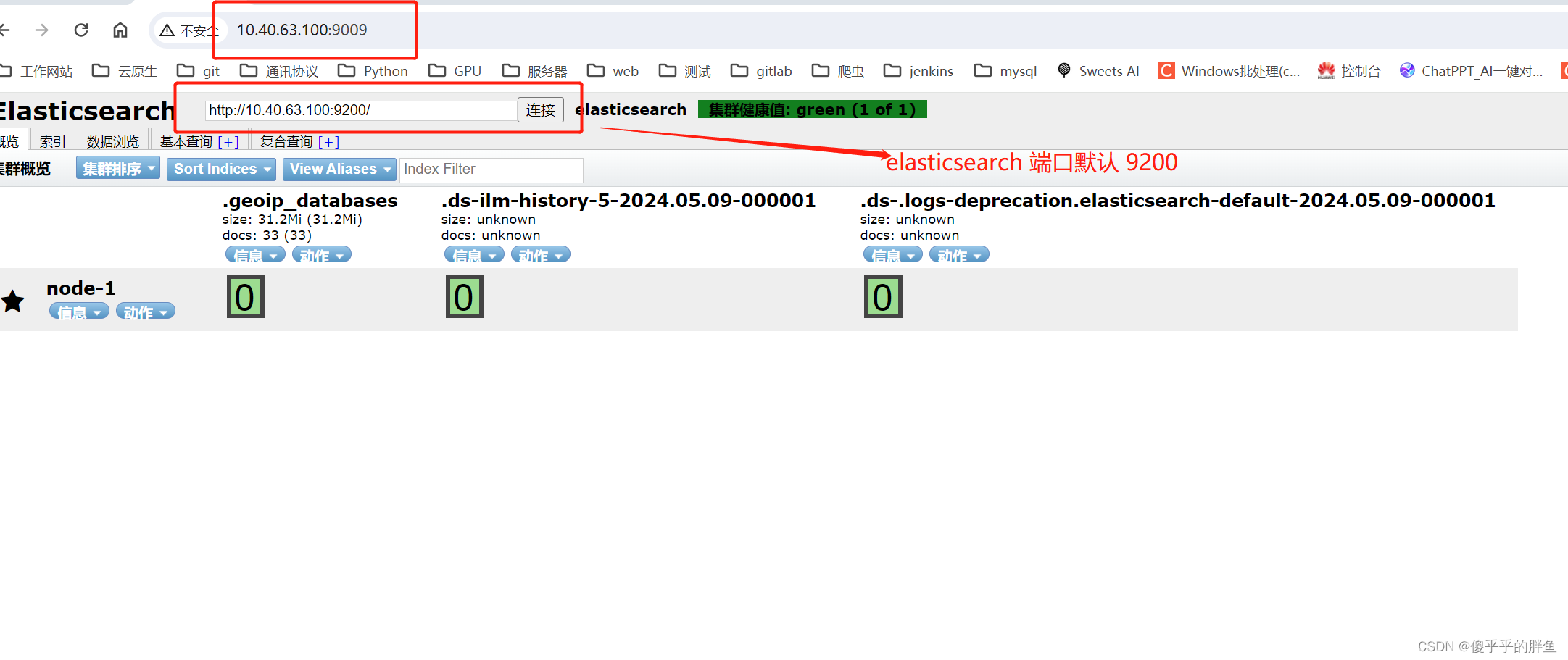Open the 爬虫 bookmark folder

click(x=838, y=71)
